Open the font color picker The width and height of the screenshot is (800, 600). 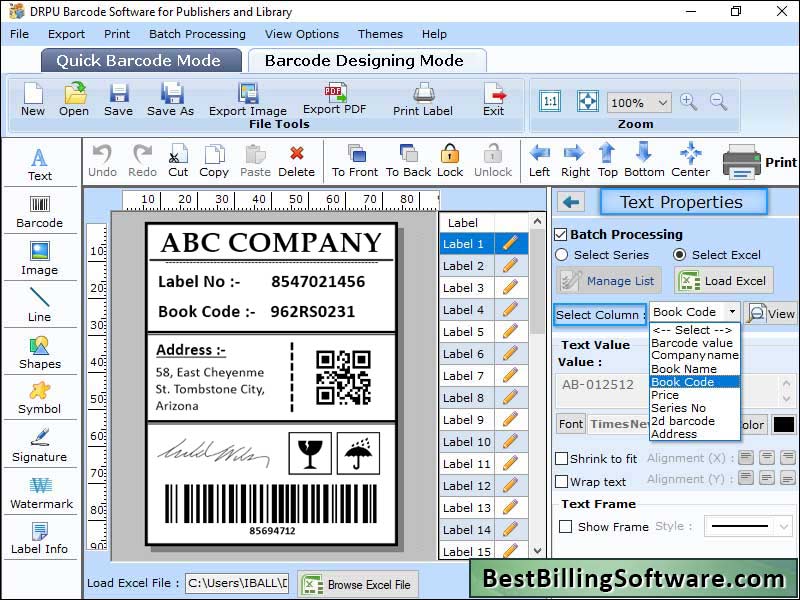coord(784,424)
